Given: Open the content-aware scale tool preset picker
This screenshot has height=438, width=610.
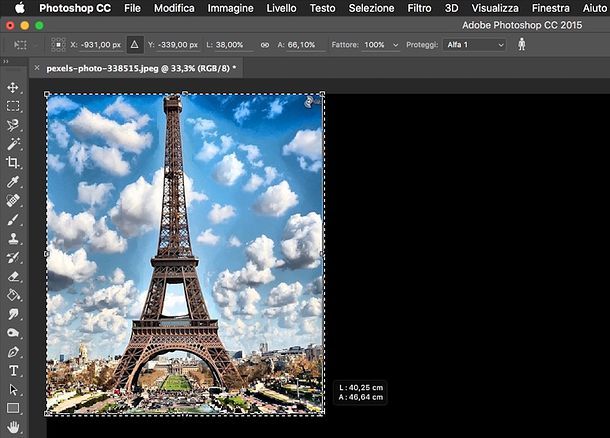Looking at the screenshot, I should point(25,45).
